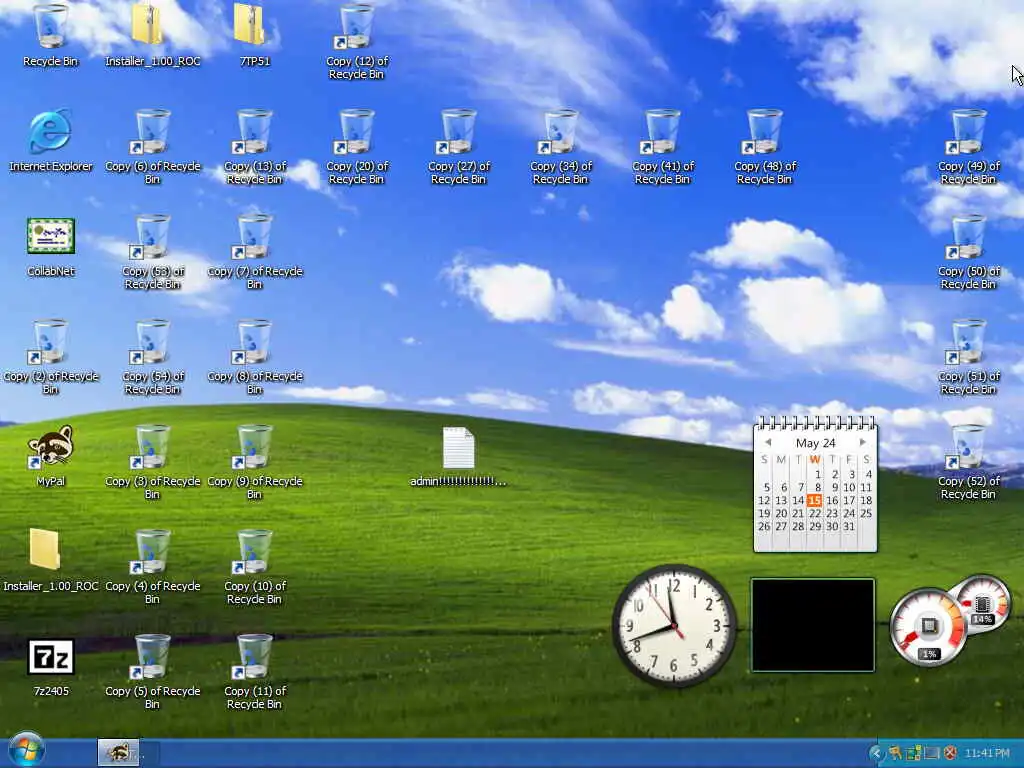Click the analog clock gadget
The height and width of the screenshot is (768, 1024).
[x=675, y=626]
